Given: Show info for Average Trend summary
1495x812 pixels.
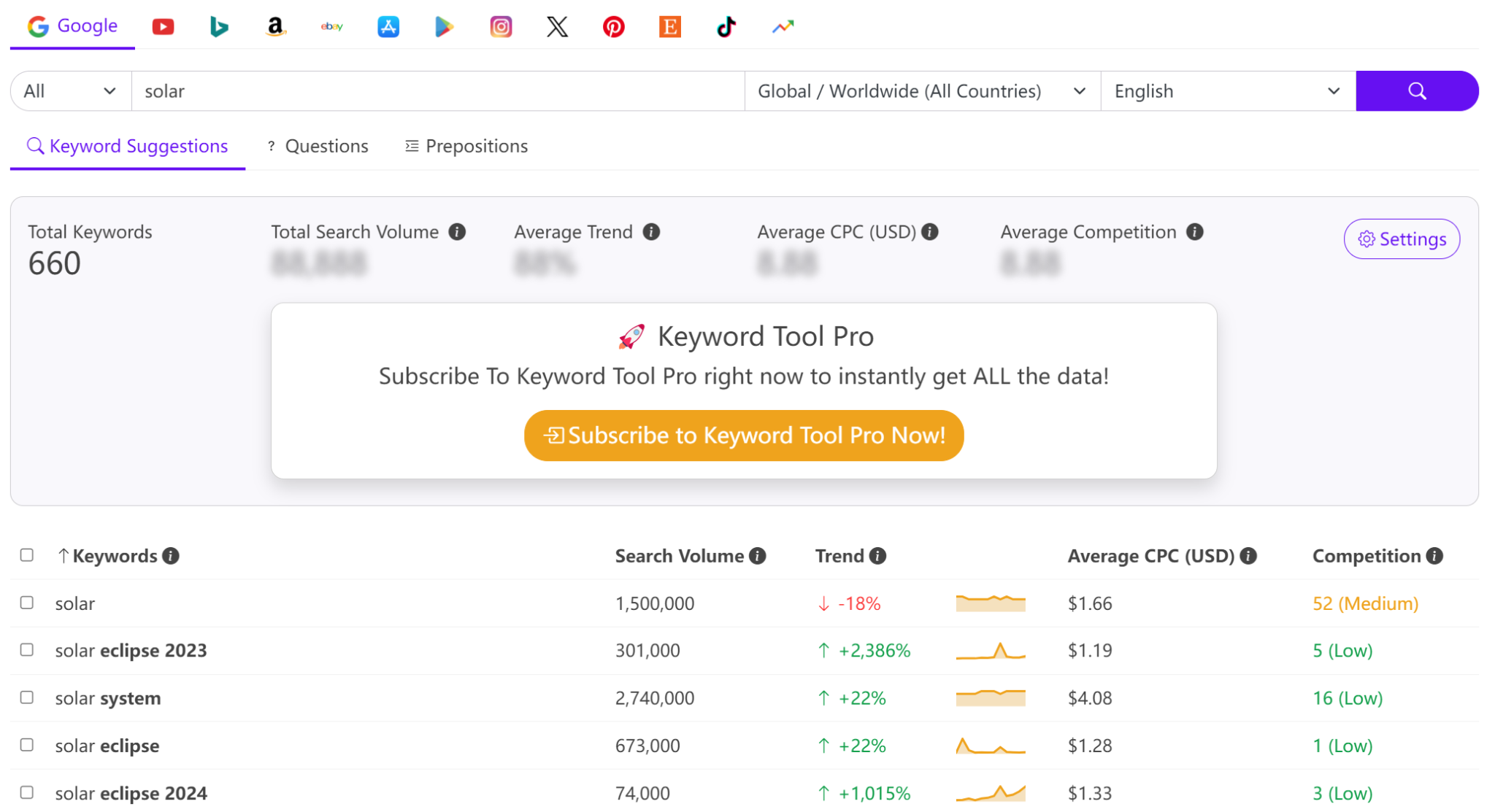Looking at the screenshot, I should (651, 232).
